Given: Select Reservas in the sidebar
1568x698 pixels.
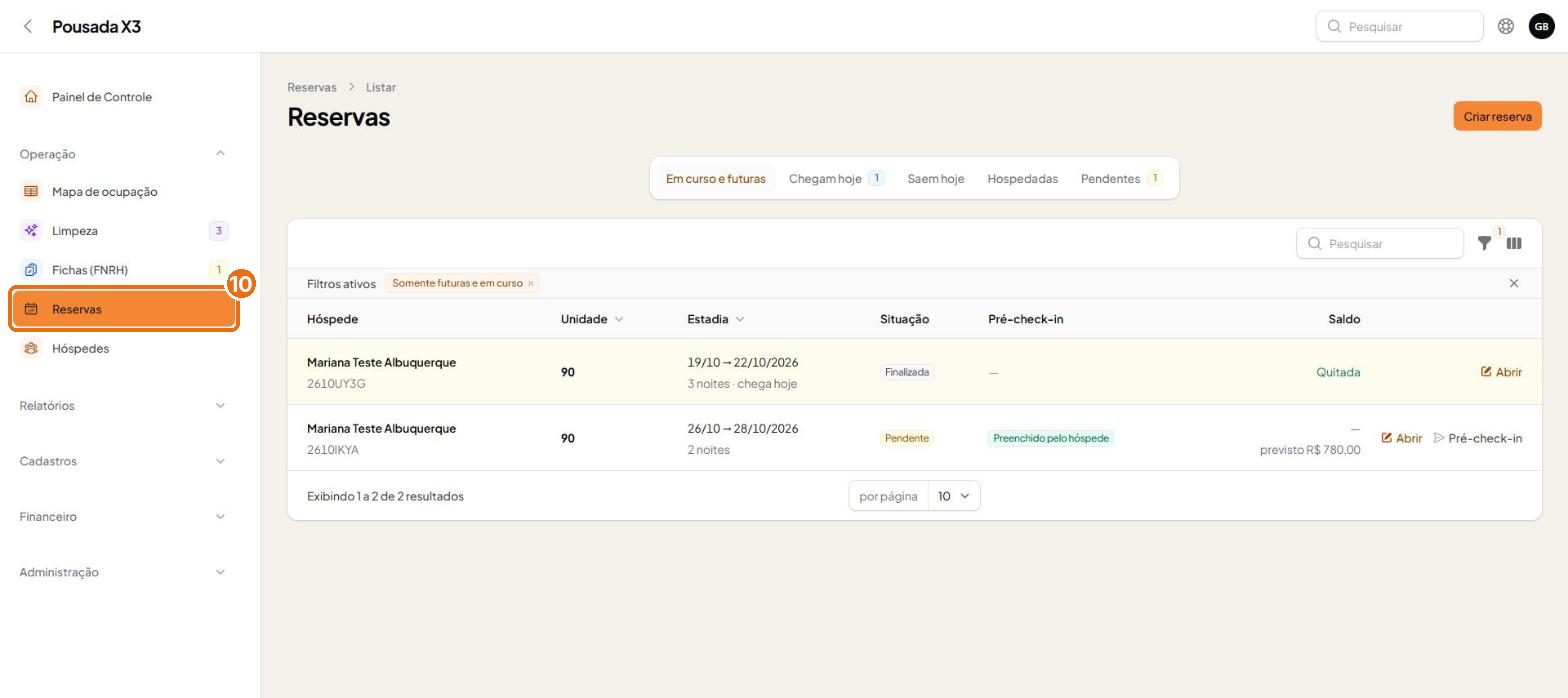Looking at the screenshot, I should point(124,310).
